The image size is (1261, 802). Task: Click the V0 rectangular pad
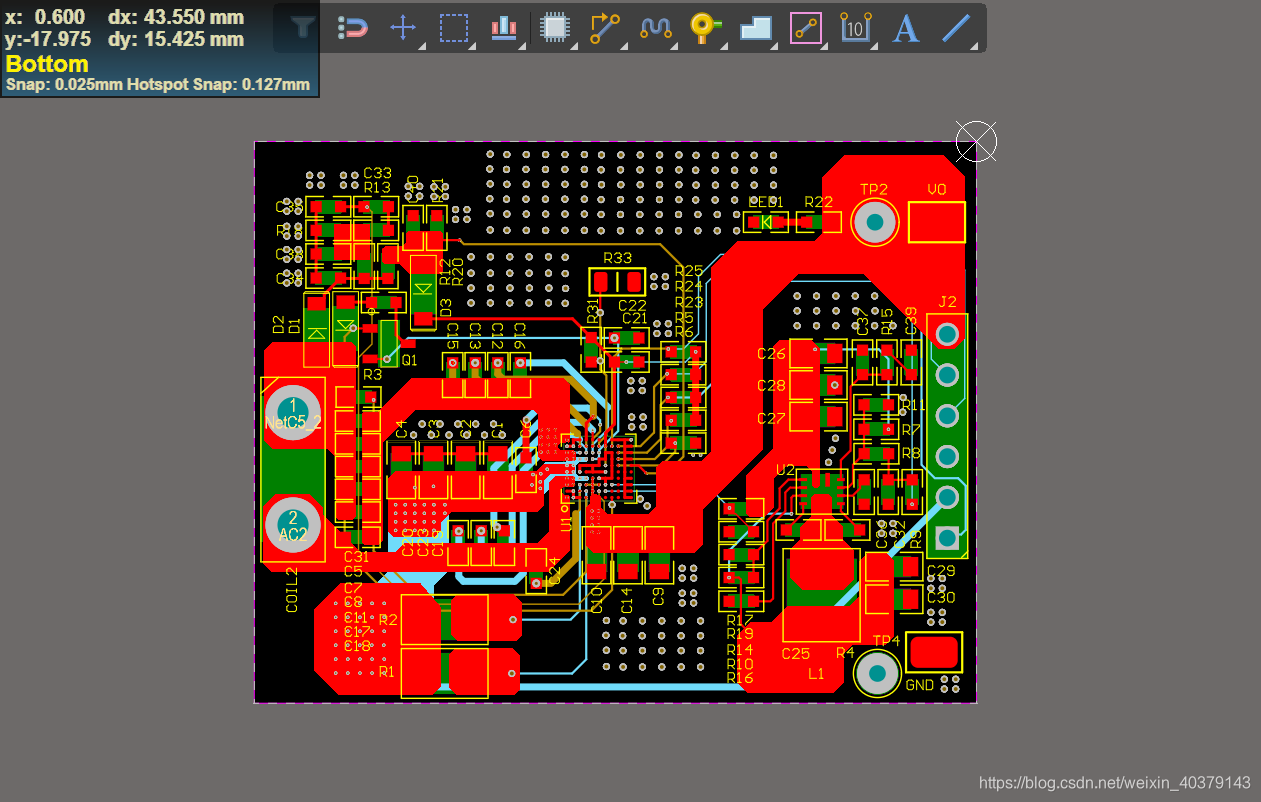[937, 222]
